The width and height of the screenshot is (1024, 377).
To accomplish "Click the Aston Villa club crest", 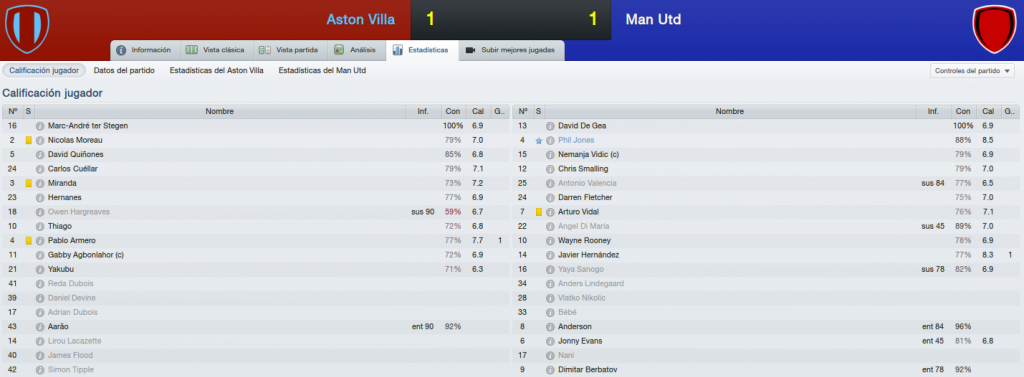I will [27, 29].
